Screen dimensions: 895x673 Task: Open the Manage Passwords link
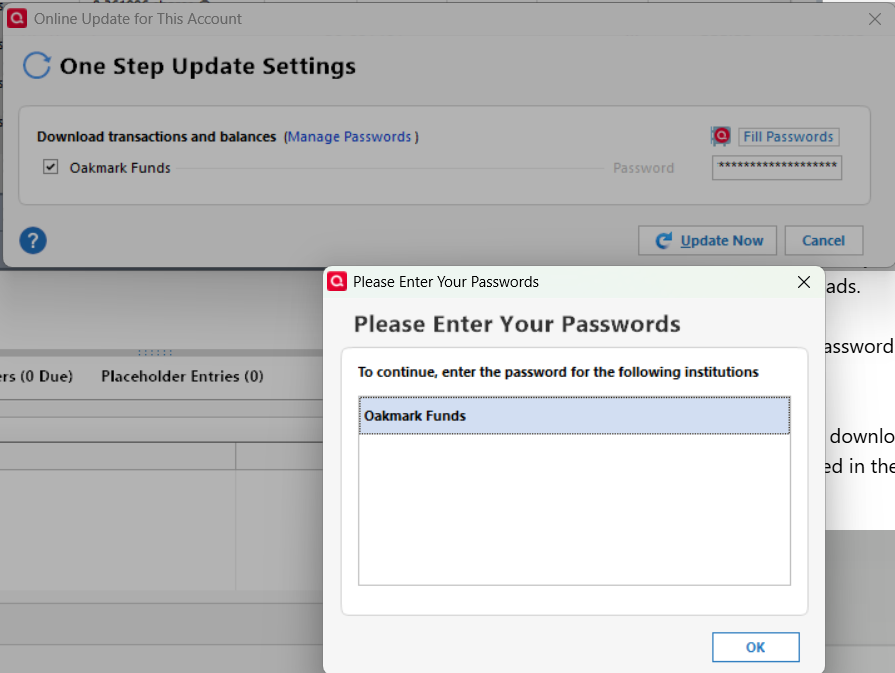349,137
